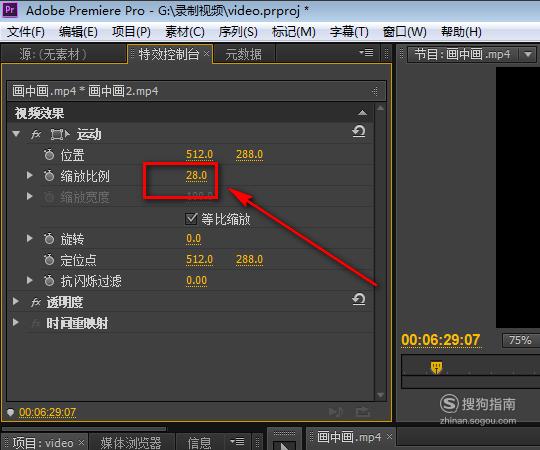540x450 pixels.
Task: Open the 75% zoom level dropdown
Action: 521,340
